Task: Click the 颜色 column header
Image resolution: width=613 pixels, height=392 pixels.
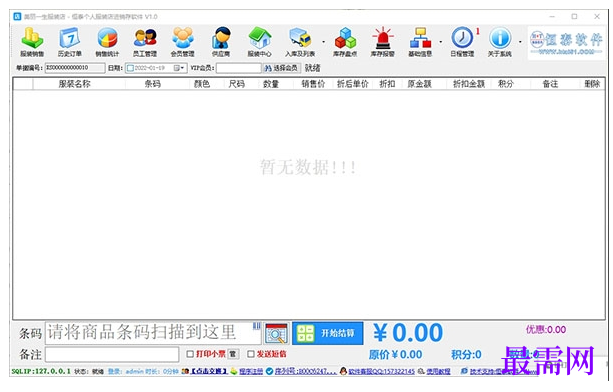Action: (202, 84)
